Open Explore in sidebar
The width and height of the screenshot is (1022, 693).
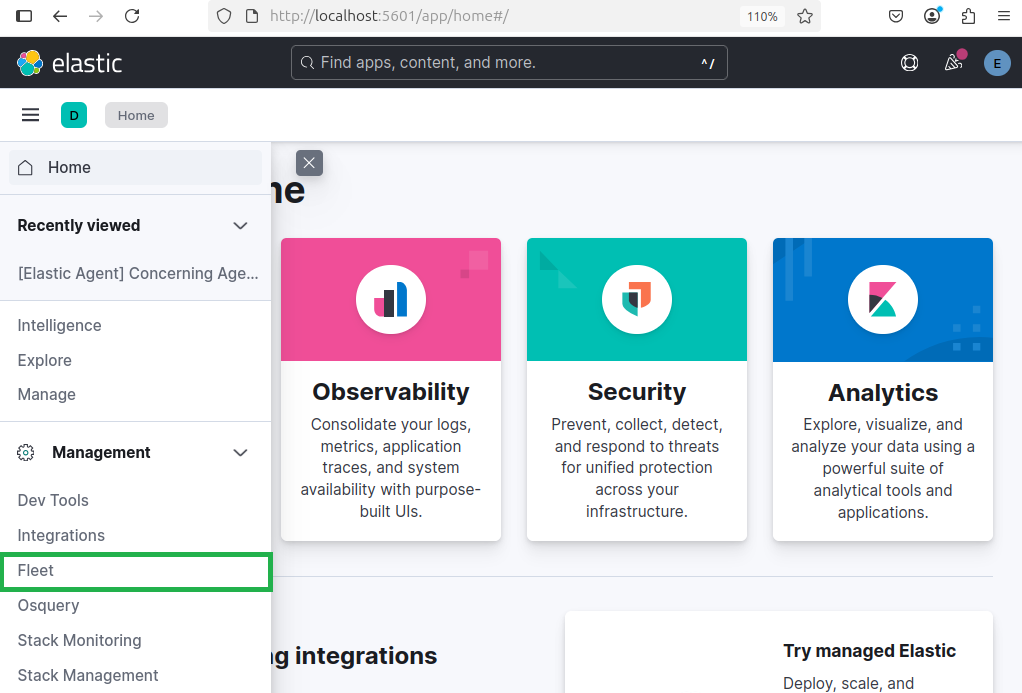click(x=44, y=361)
